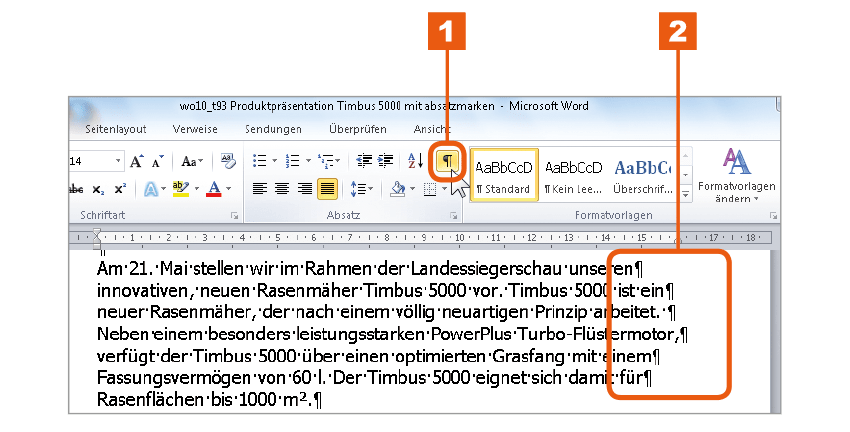Open the Verweise tab
Image resolution: width=850 pixels, height=432 pixels.
(195, 129)
